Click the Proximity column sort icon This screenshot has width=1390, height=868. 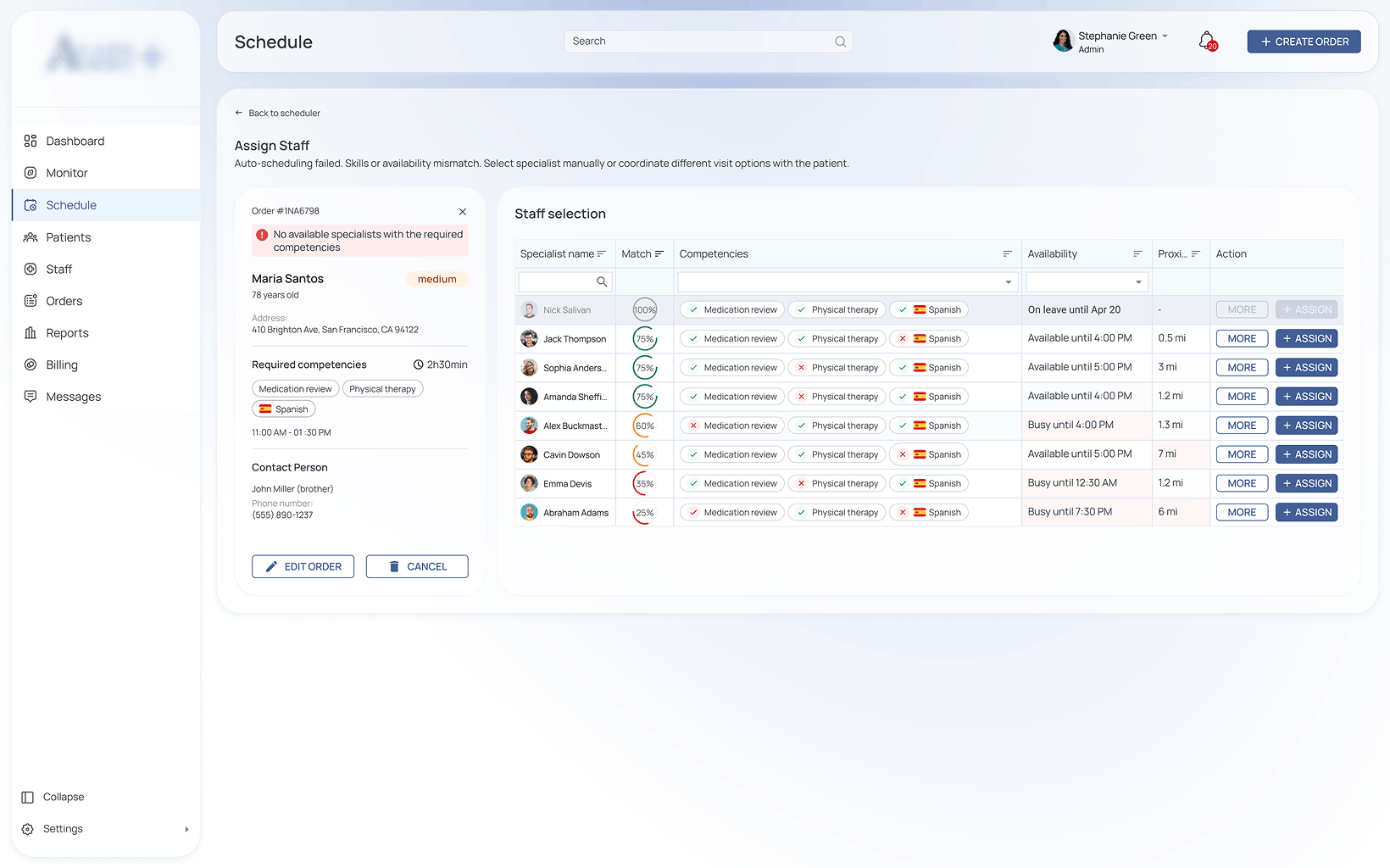[x=1196, y=254]
